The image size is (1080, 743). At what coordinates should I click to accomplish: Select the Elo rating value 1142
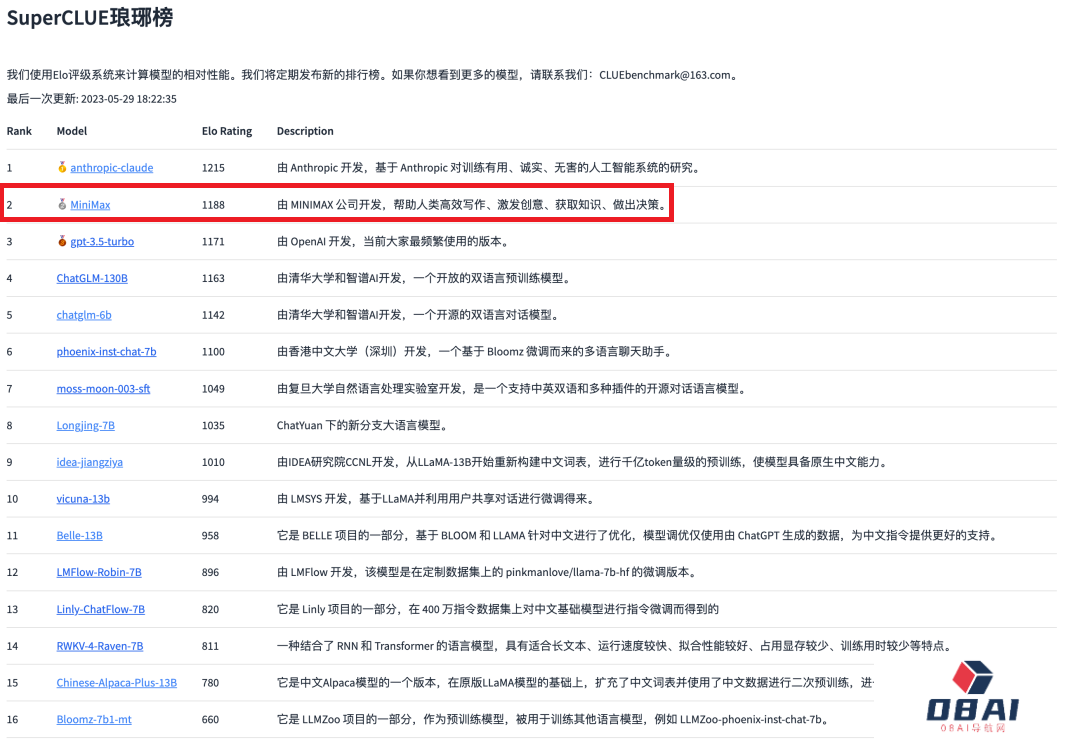click(x=213, y=315)
